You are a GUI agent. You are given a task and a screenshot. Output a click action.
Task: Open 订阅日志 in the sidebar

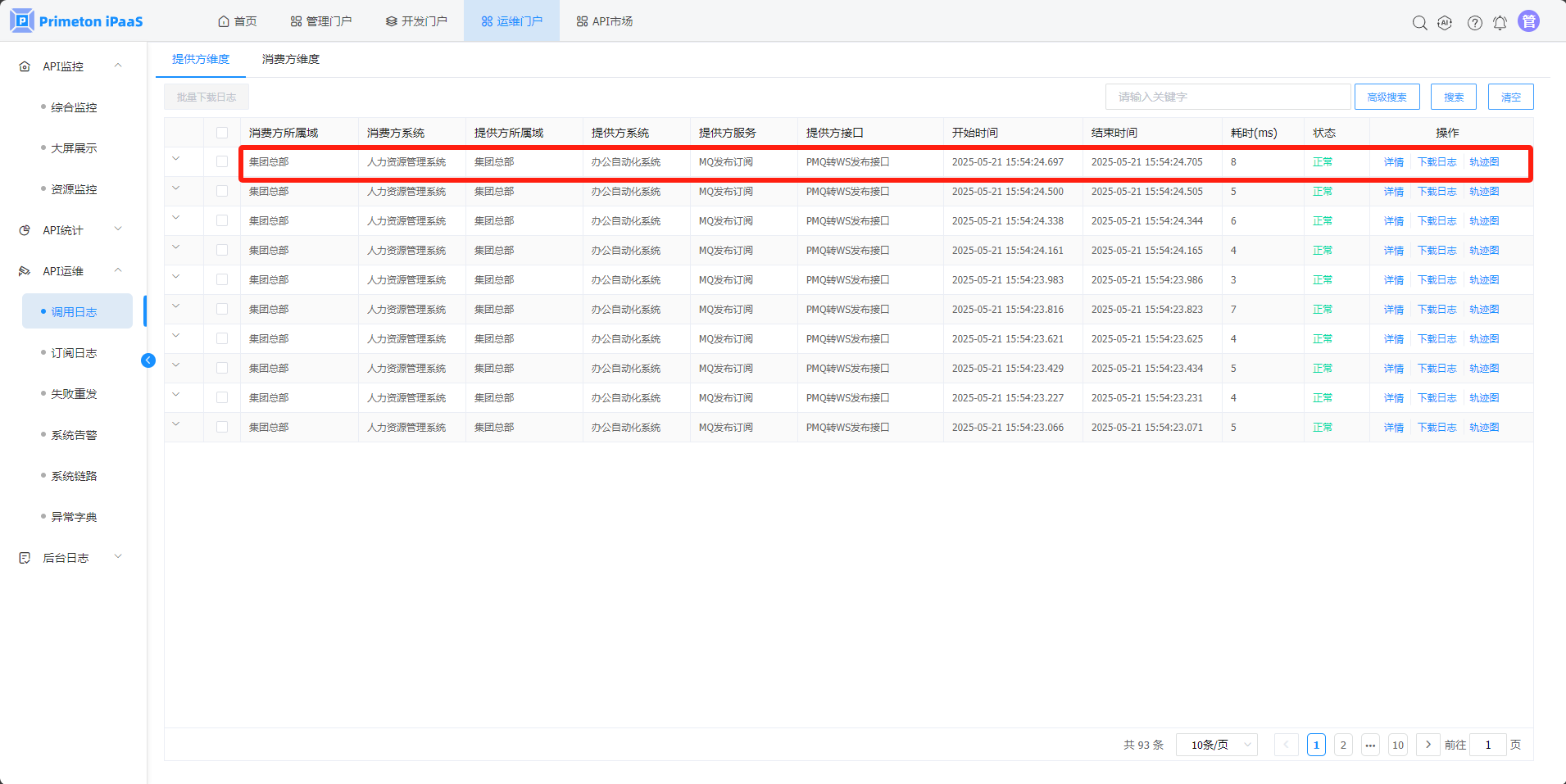(x=74, y=353)
